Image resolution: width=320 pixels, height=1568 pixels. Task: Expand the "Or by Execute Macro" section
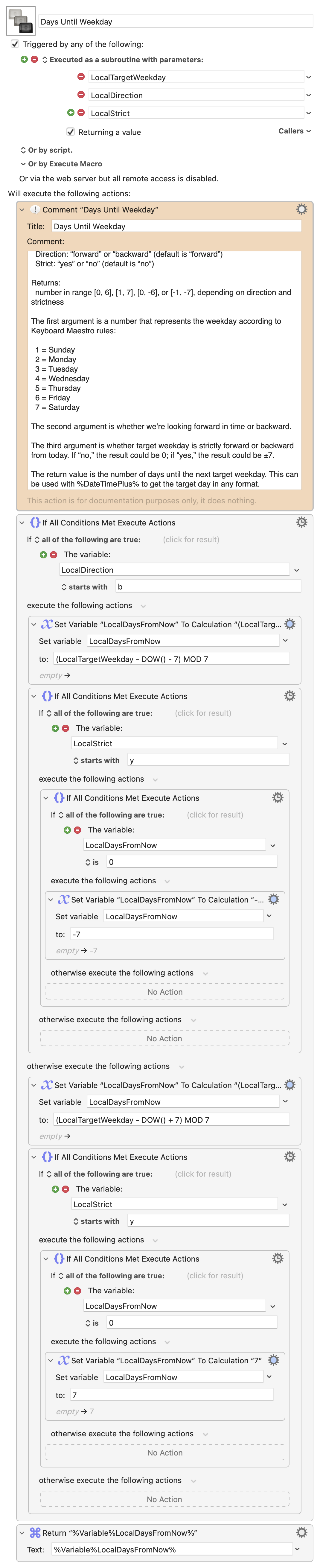click(x=23, y=164)
